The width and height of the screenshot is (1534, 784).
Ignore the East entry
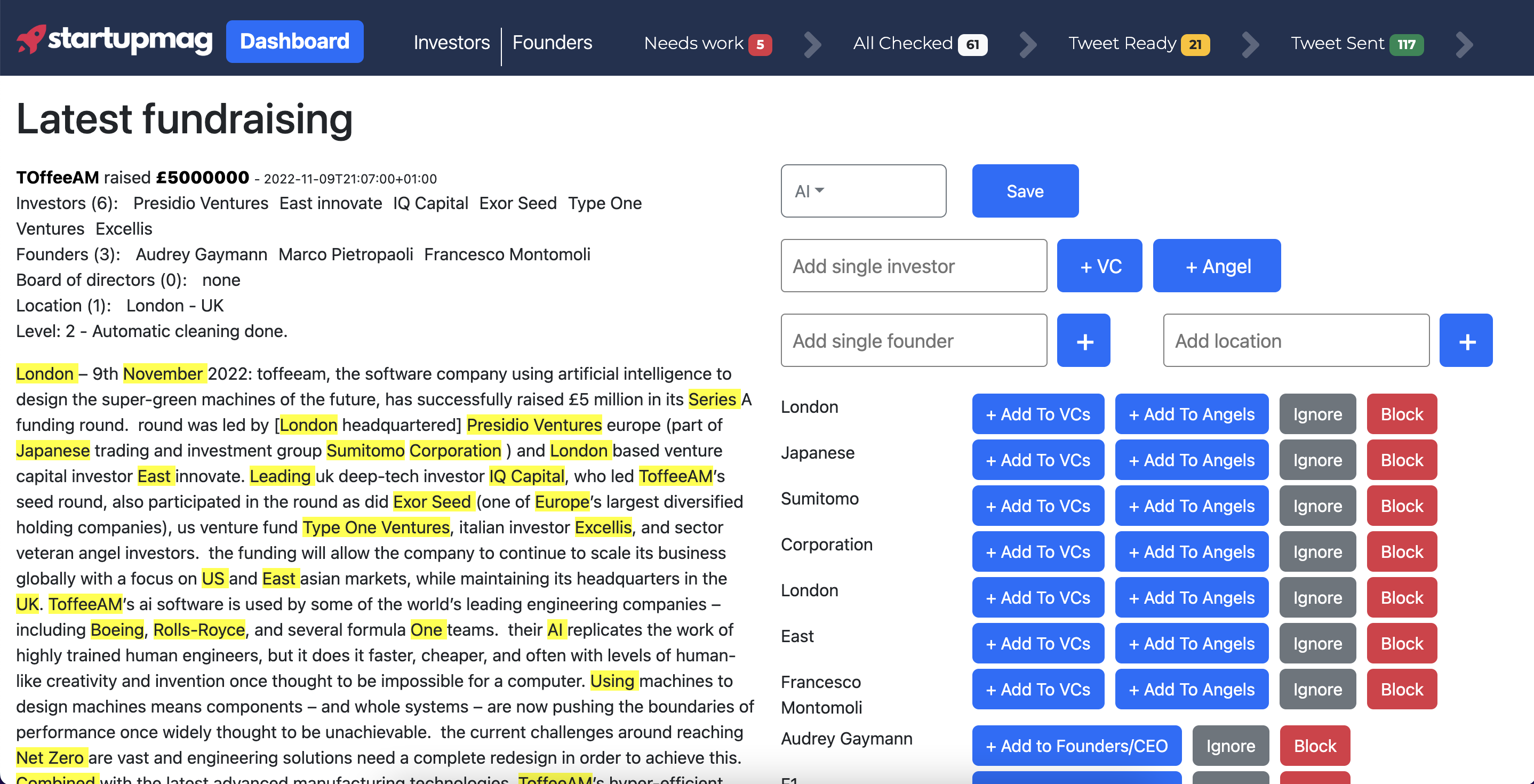coord(1317,644)
